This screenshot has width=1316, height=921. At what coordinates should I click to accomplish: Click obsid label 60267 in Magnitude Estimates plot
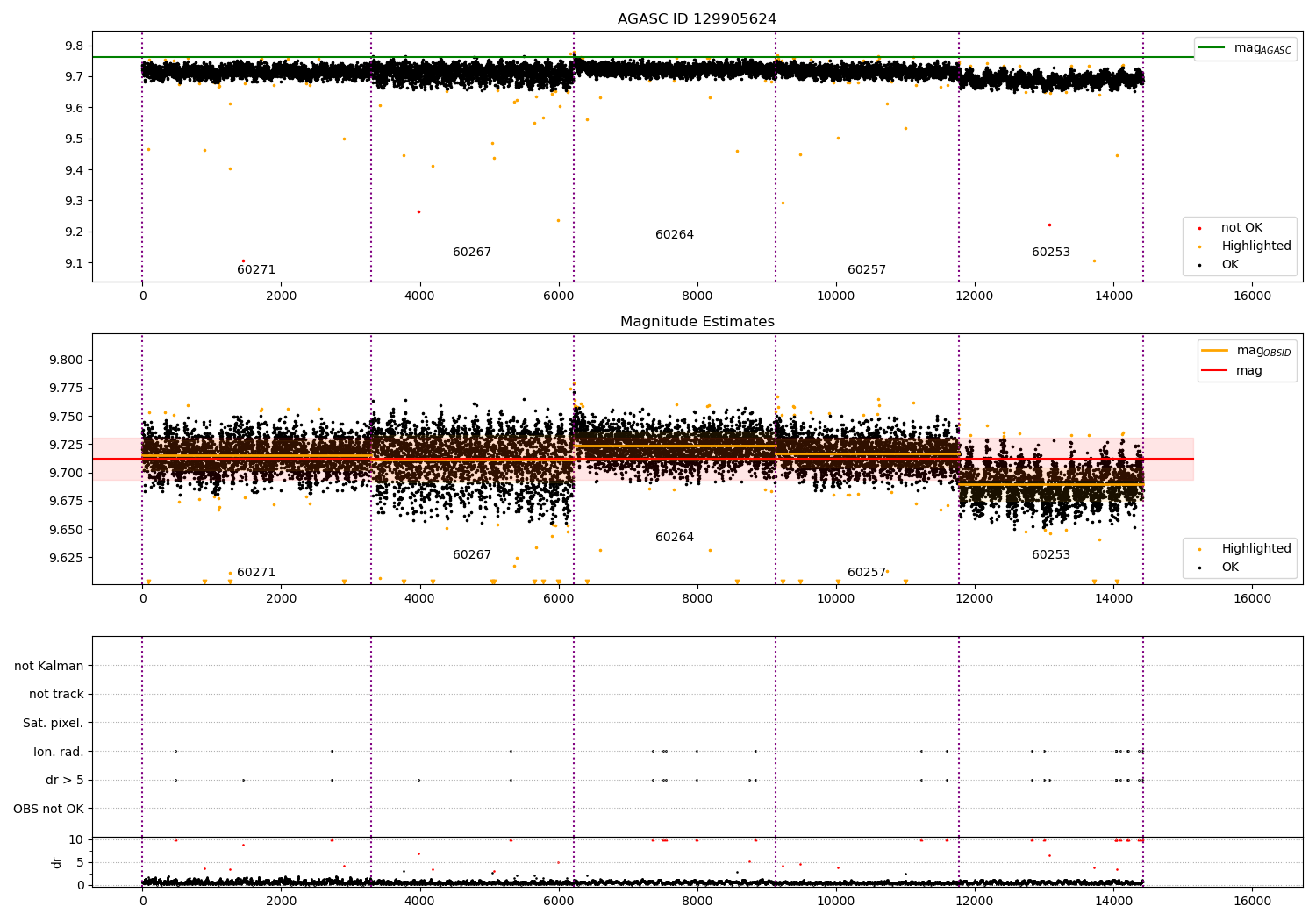(472, 555)
